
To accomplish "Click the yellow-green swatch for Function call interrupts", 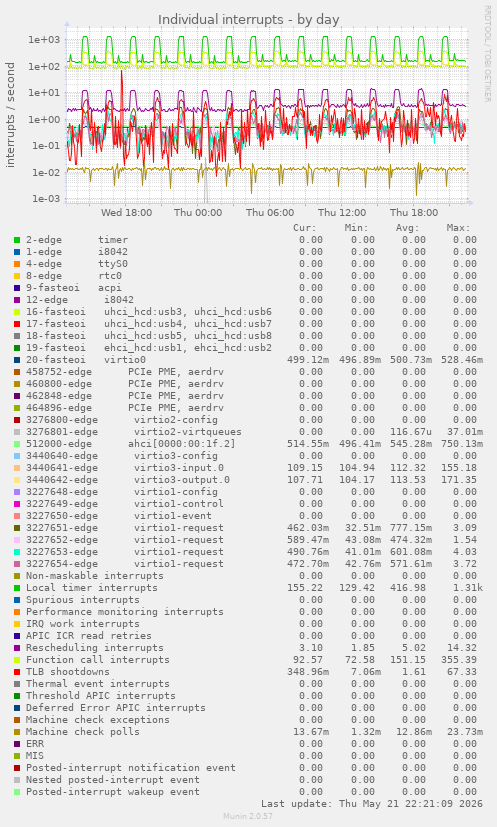I will 17,660.
